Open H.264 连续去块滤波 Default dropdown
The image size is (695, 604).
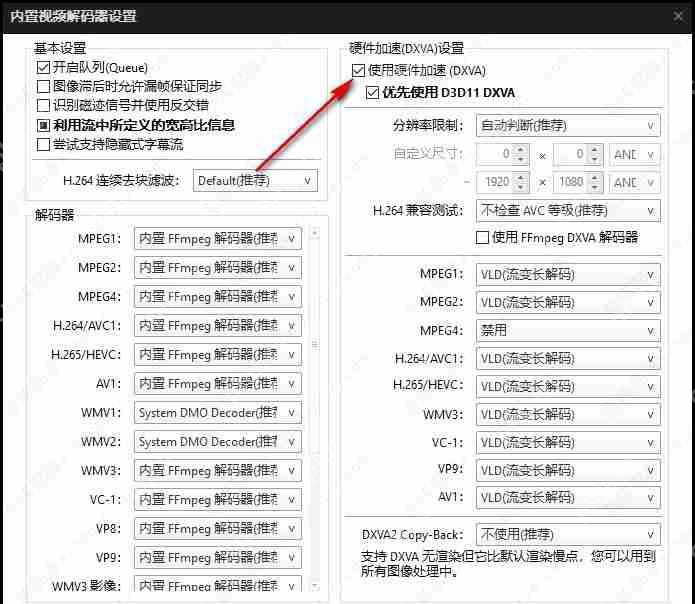[255, 181]
